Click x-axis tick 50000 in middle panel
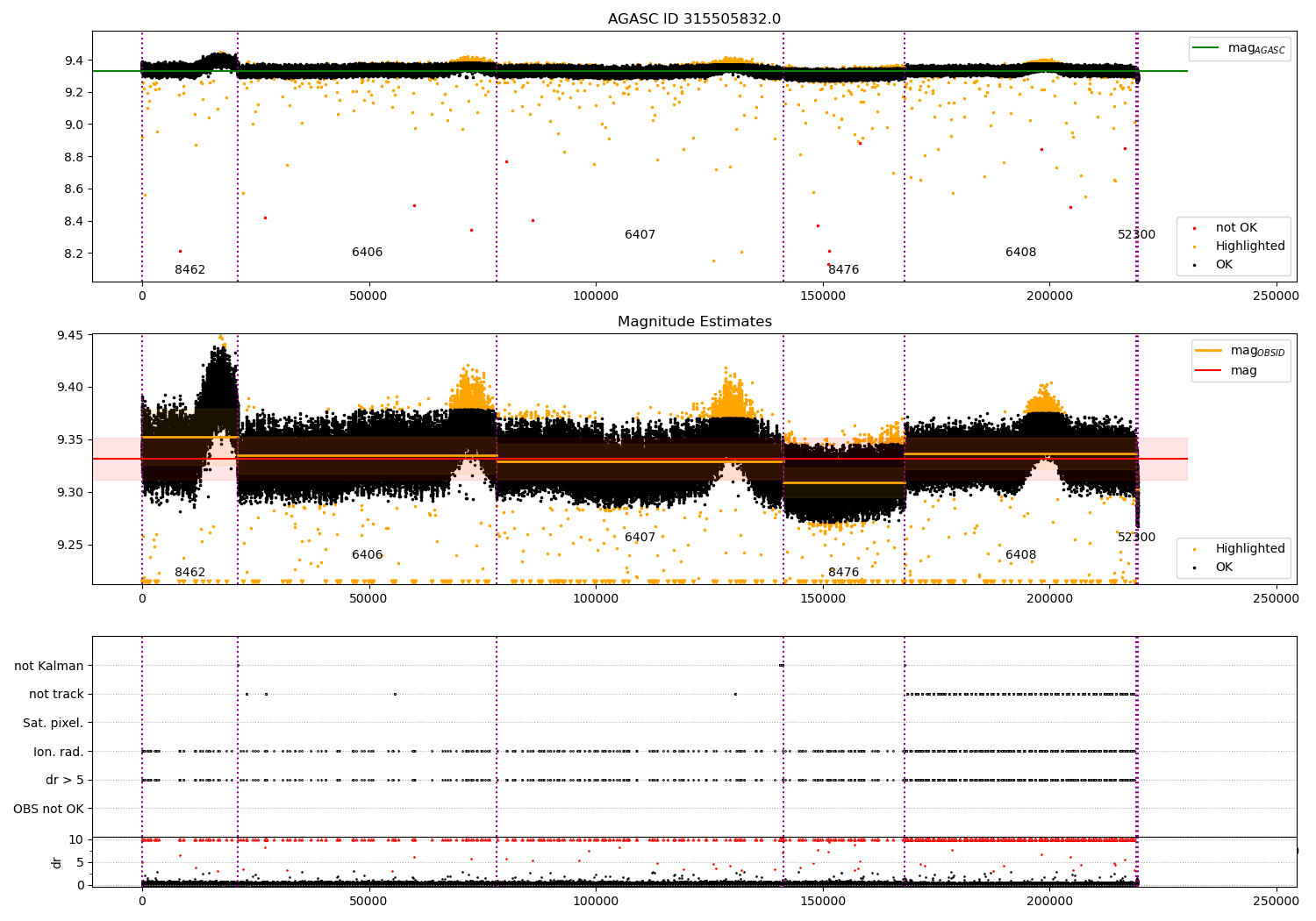 [x=368, y=599]
